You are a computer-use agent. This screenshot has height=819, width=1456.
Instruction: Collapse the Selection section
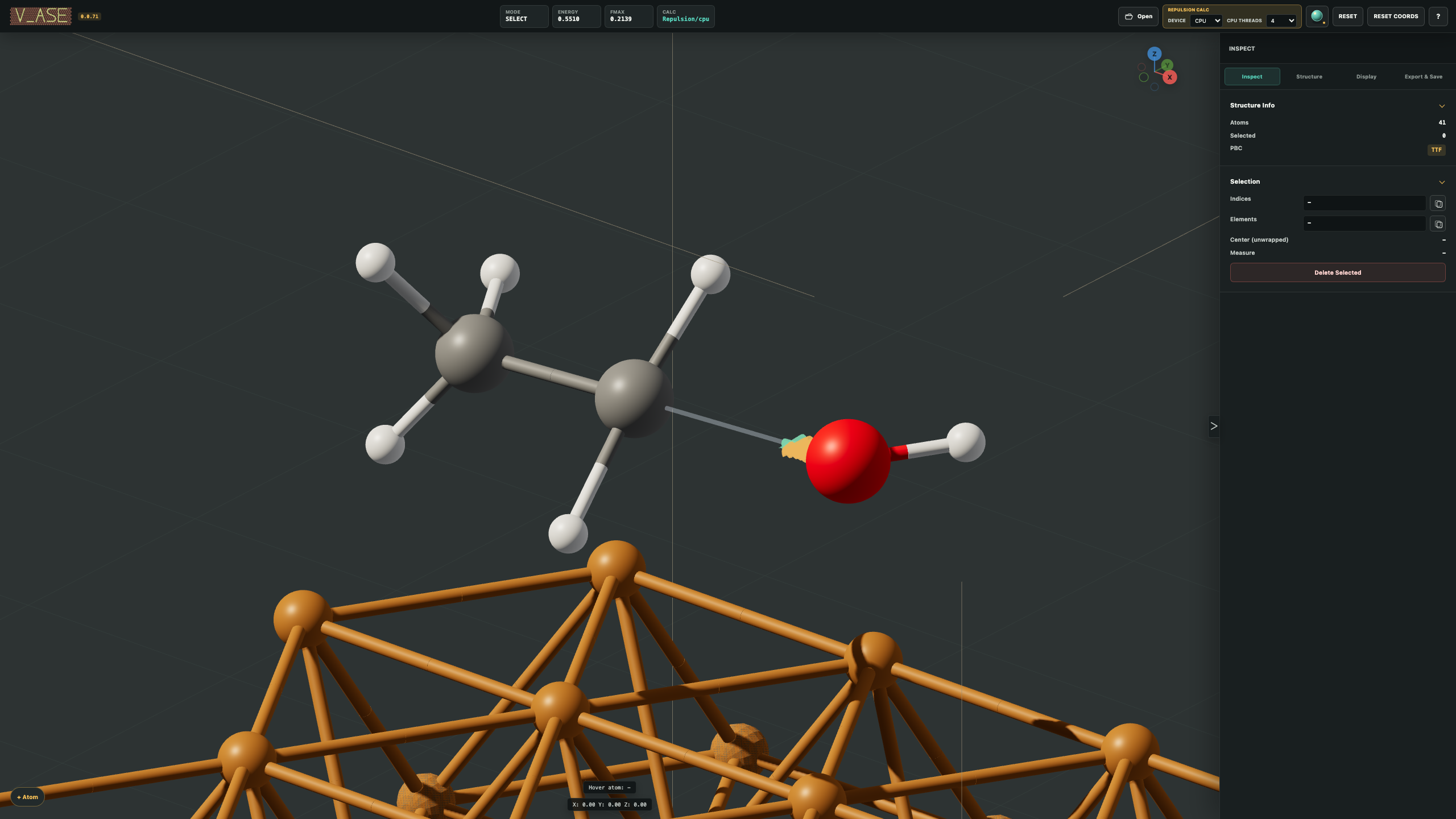1442,182
